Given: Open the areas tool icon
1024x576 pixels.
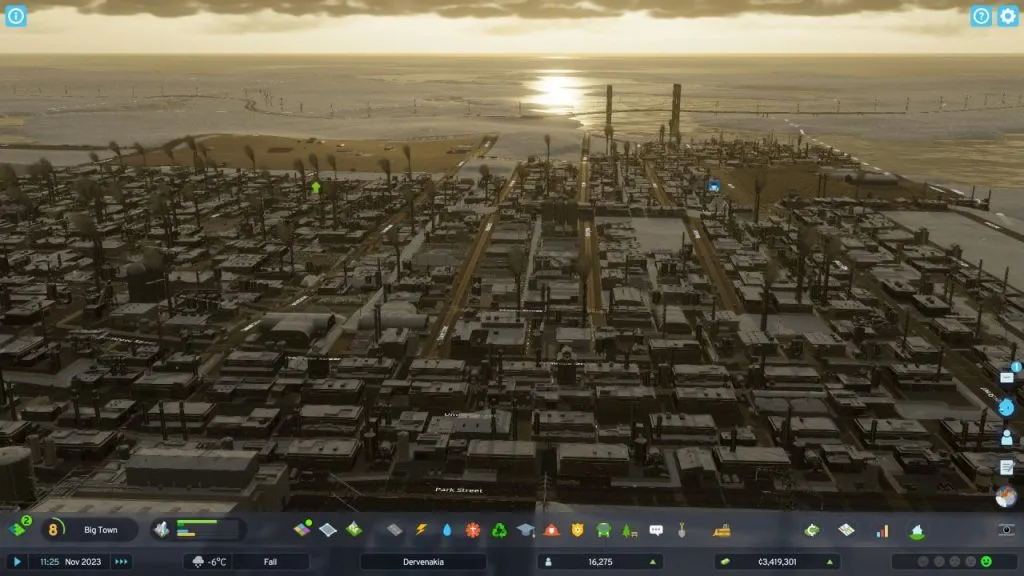Looking at the screenshot, I should point(328,530).
